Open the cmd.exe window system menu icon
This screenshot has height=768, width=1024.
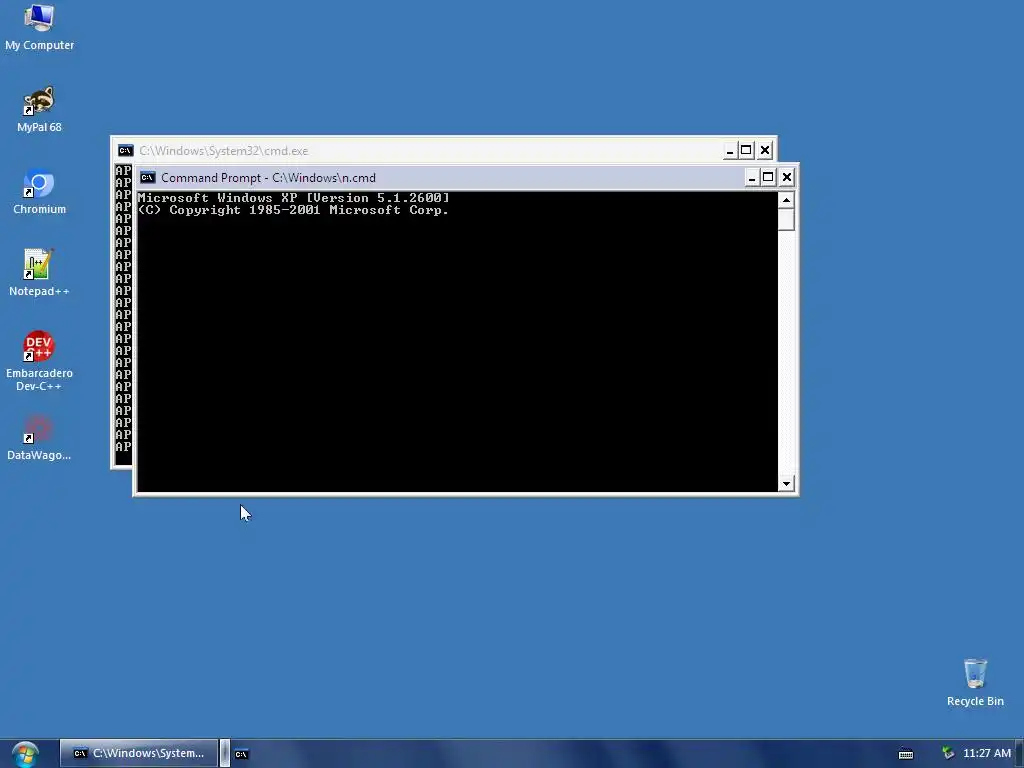coord(125,151)
